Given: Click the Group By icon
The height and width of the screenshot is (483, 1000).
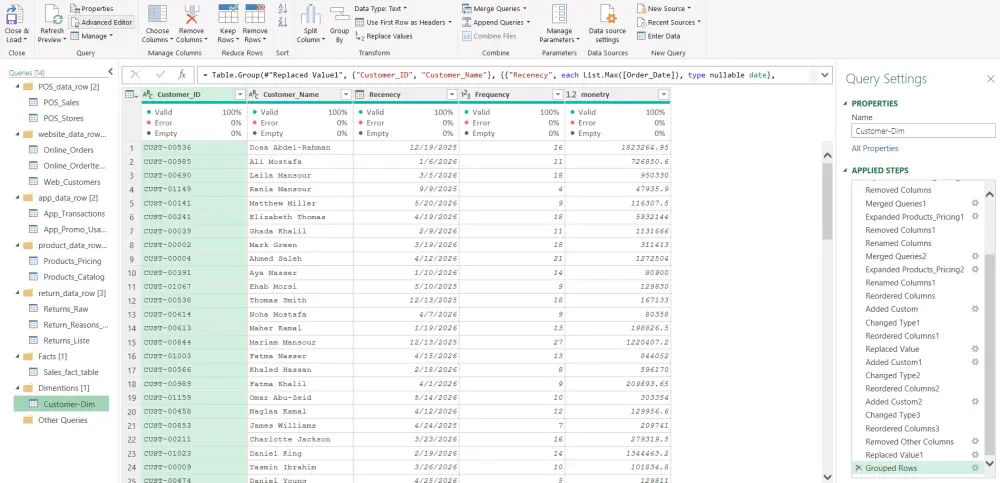Looking at the screenshot, I should coord(339,14).
